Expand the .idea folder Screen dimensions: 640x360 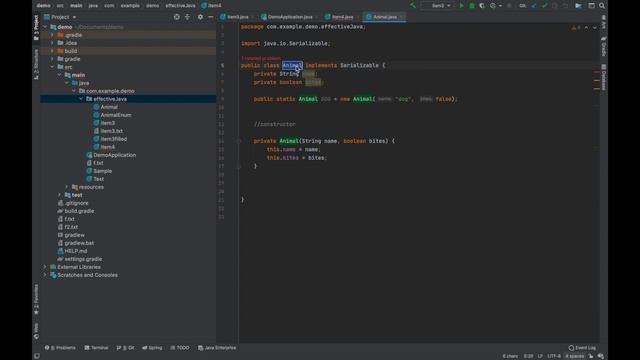click(x=52, y=43)
